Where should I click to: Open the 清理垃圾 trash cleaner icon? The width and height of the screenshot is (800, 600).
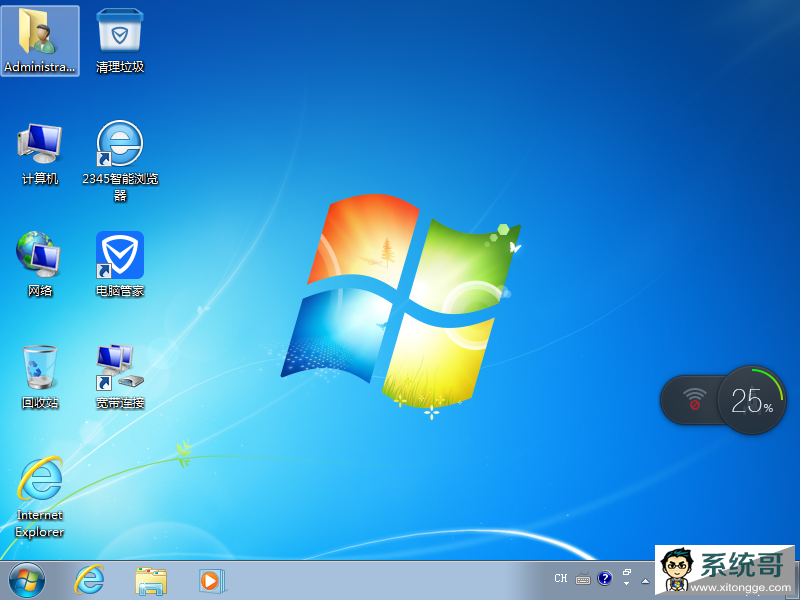[x=120, y=41]
